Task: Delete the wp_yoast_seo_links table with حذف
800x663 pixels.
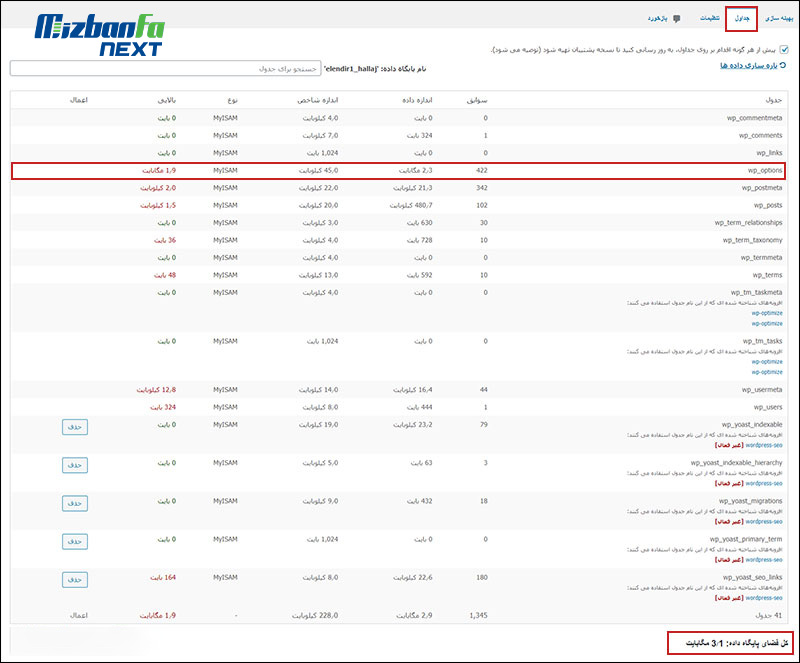Action: (75, 580)
